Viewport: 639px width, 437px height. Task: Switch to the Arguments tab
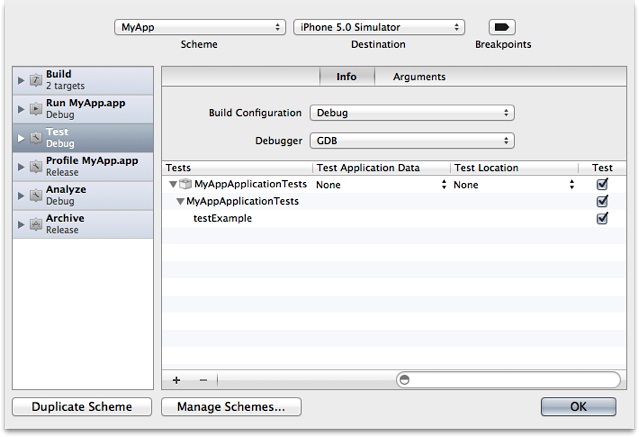[419, 77]
